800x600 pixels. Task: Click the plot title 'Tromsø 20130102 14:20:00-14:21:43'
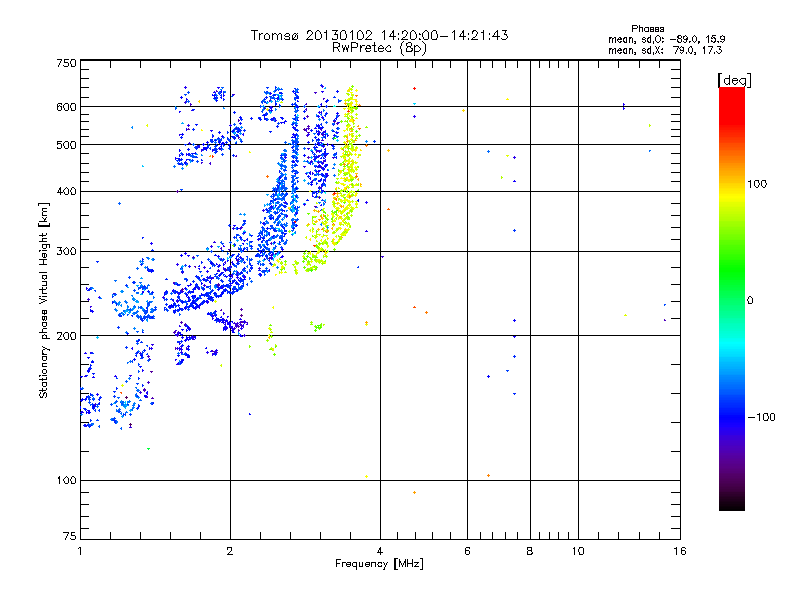(379, 35)
